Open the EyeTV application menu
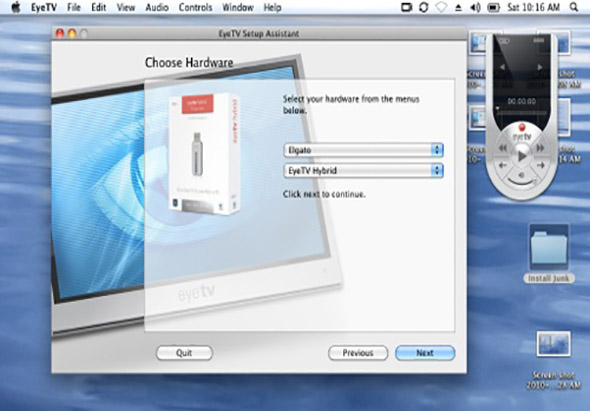Viewport: 590px width, 411px height. [x=44, y=7]
